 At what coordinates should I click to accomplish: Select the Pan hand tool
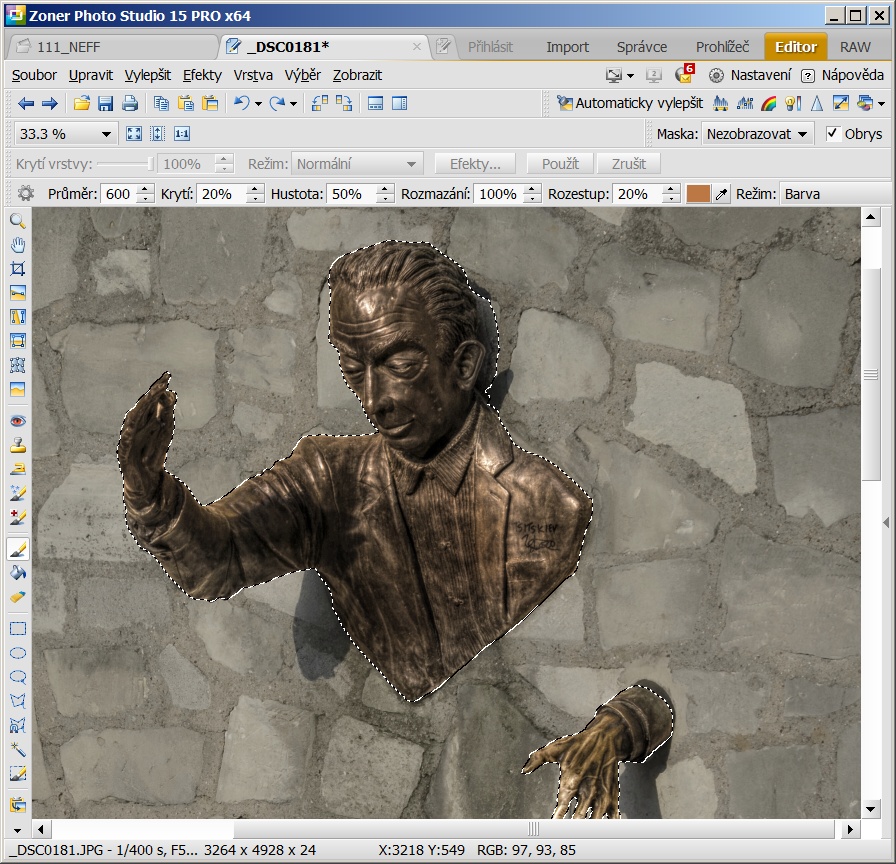point(18,245)
